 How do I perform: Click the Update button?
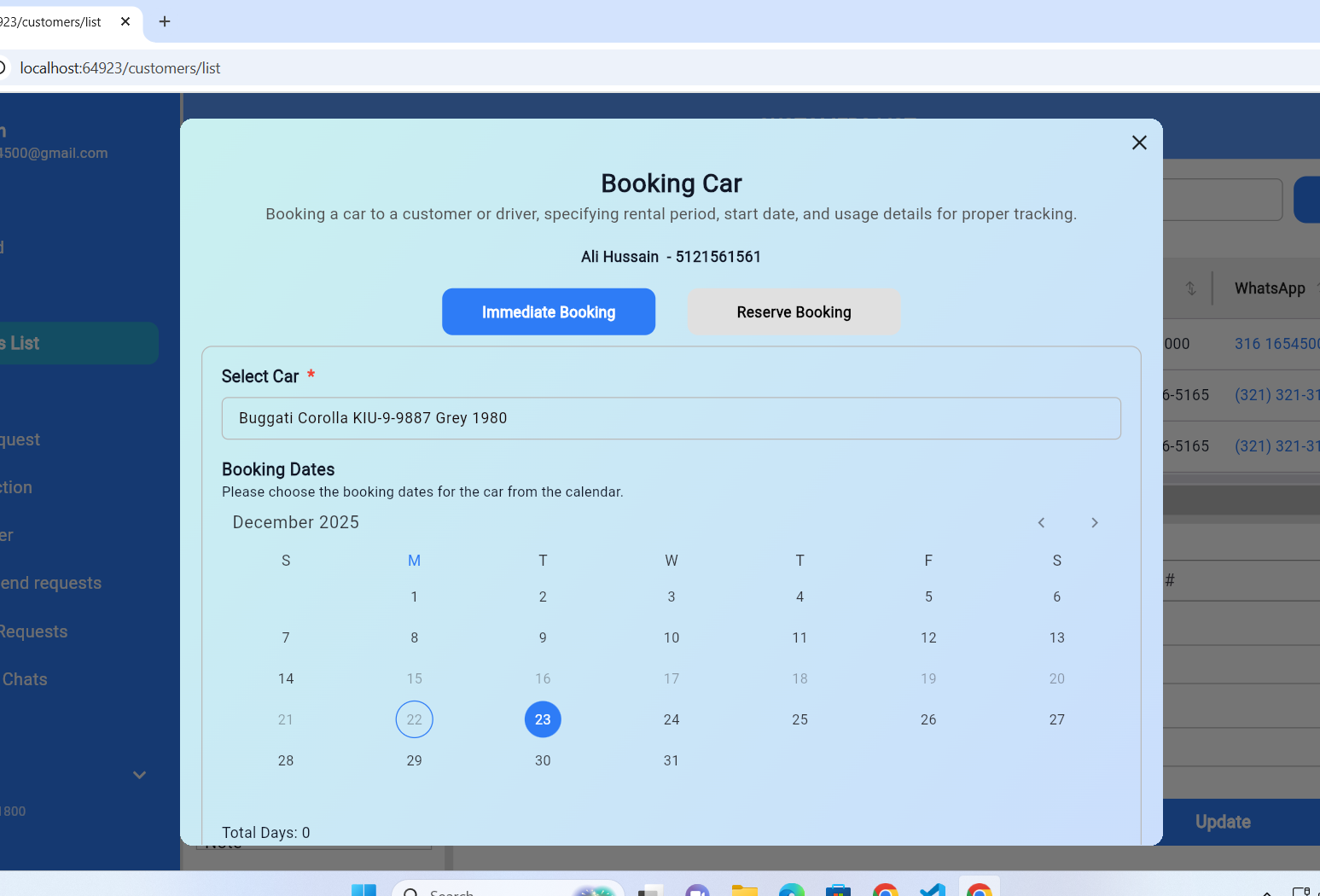point(1222,822)
